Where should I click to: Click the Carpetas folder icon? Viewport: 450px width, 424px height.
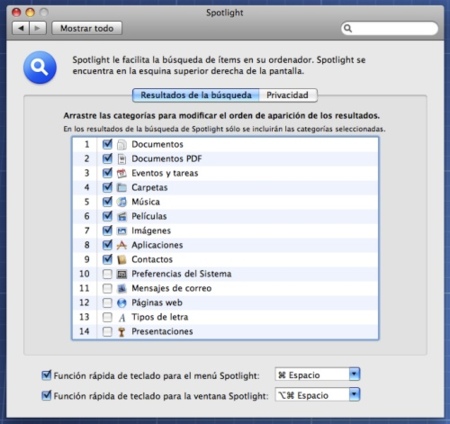[122, 188]
